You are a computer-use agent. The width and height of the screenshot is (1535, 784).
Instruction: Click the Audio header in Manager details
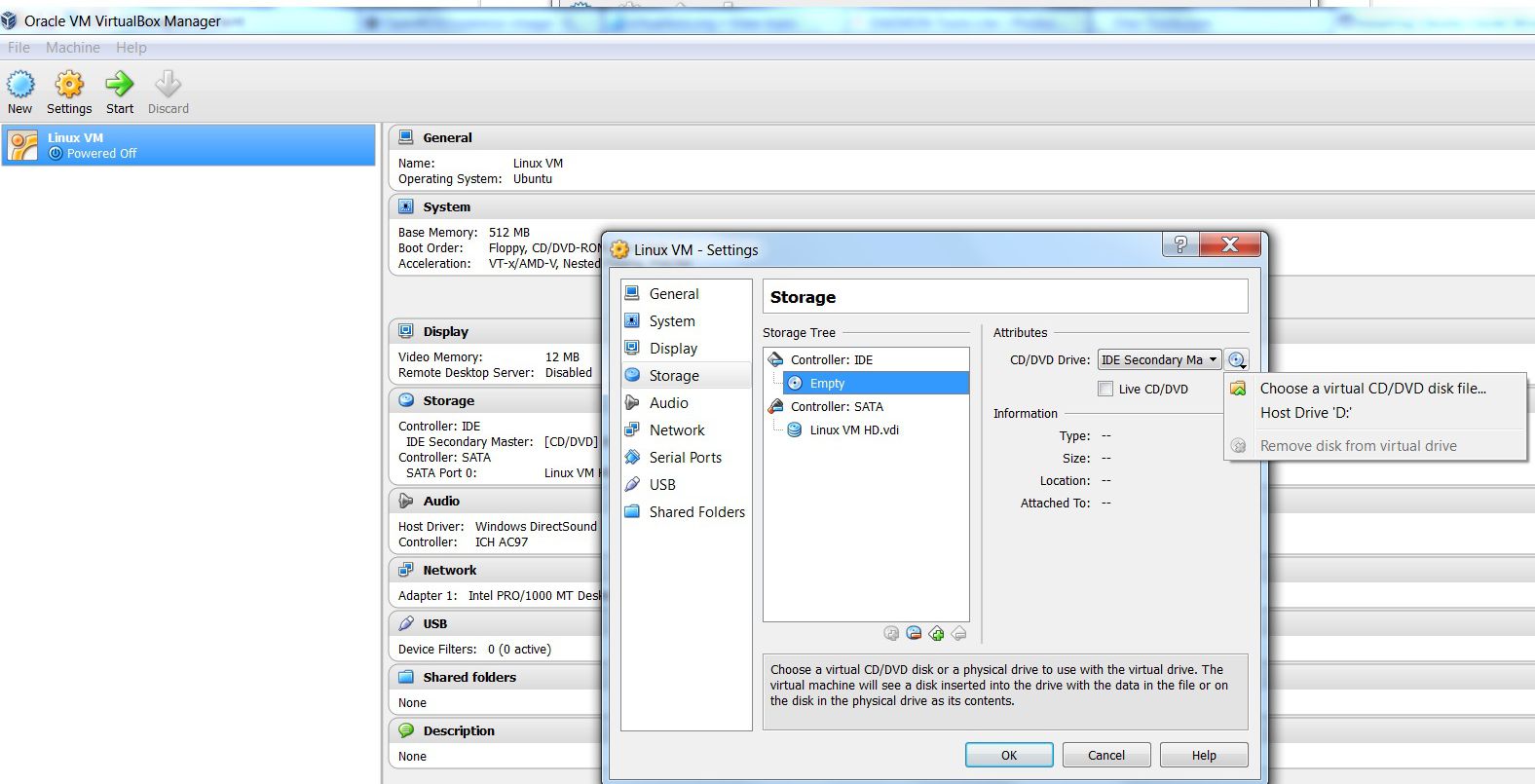pos(441,501)
